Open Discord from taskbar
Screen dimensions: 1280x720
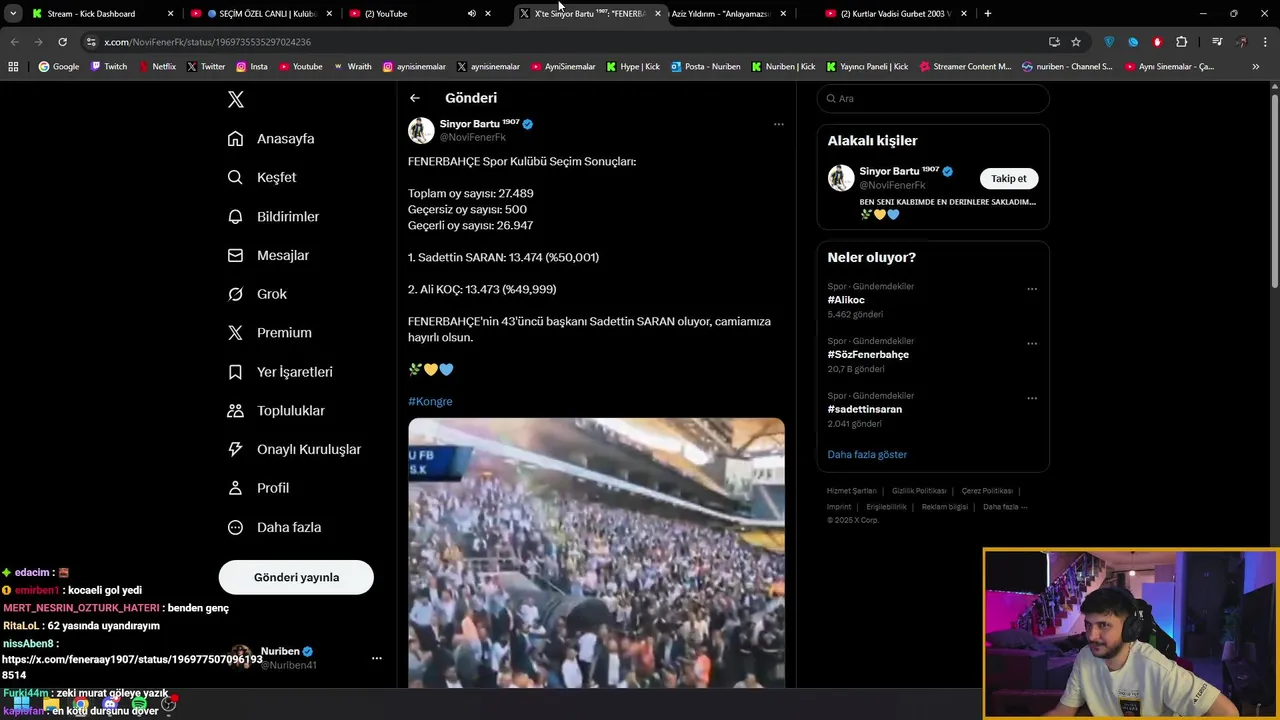coord(110,704)
